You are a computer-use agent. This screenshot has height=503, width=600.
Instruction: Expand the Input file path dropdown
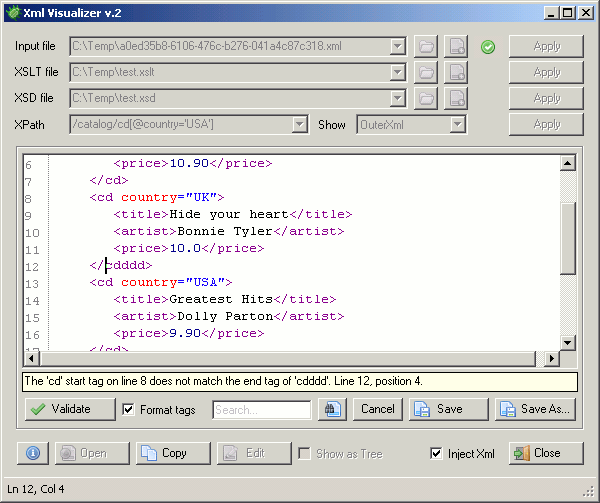coord(397,46)
